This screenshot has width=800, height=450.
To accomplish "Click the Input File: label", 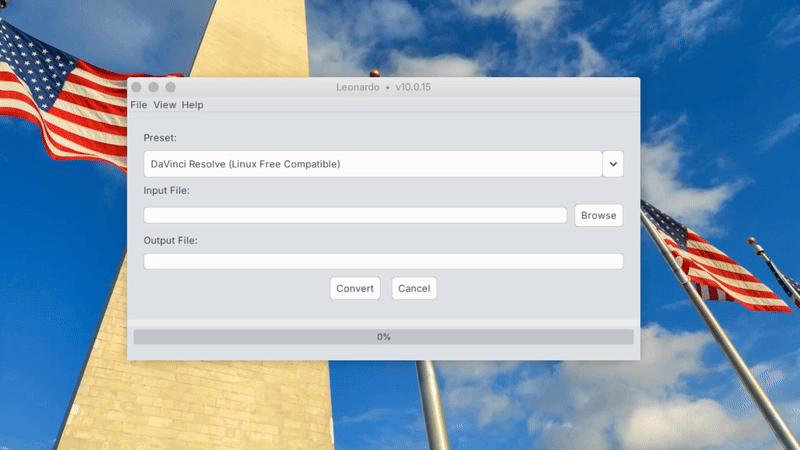I will (166, 190).
